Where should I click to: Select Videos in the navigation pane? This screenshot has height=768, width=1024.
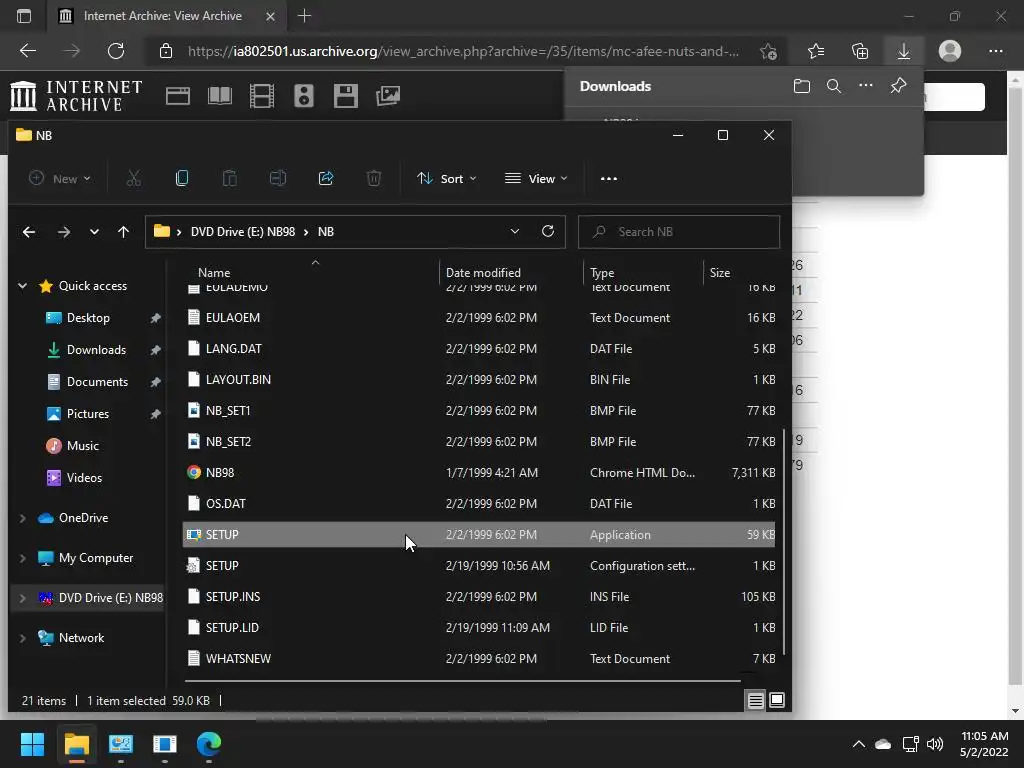tap(84, 478)
